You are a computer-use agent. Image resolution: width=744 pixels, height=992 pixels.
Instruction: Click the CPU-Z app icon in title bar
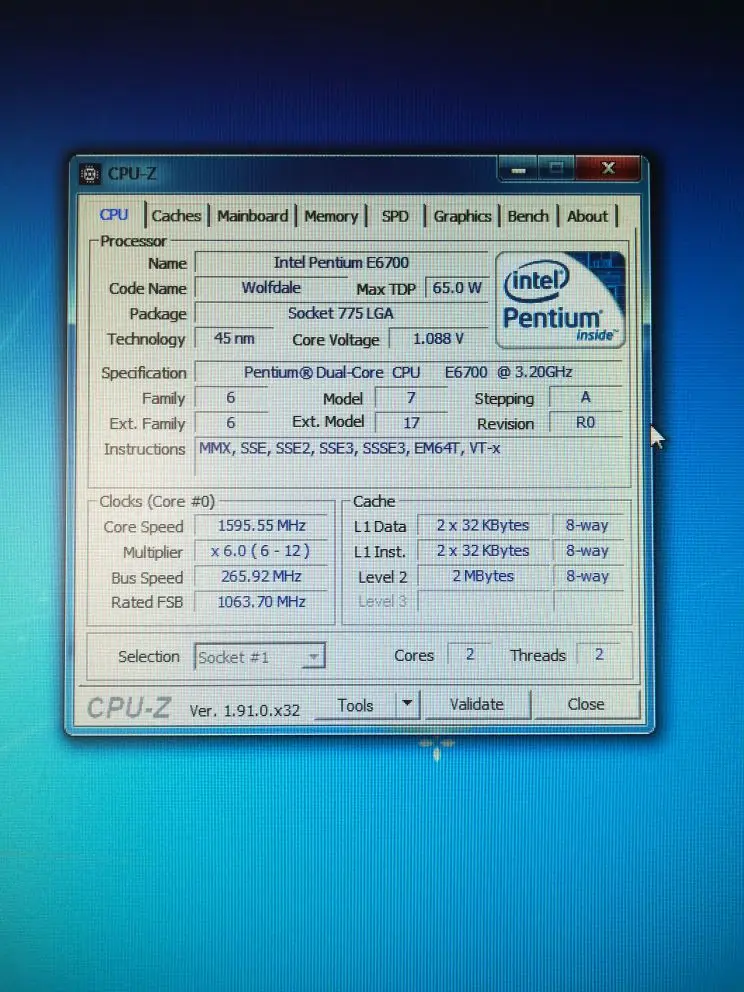[90, 173]
